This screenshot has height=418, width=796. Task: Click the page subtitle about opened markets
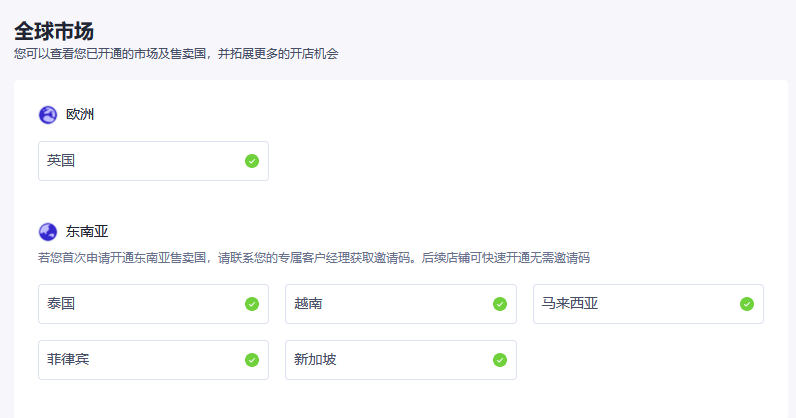pyautogui.click(x=176, y=54)
